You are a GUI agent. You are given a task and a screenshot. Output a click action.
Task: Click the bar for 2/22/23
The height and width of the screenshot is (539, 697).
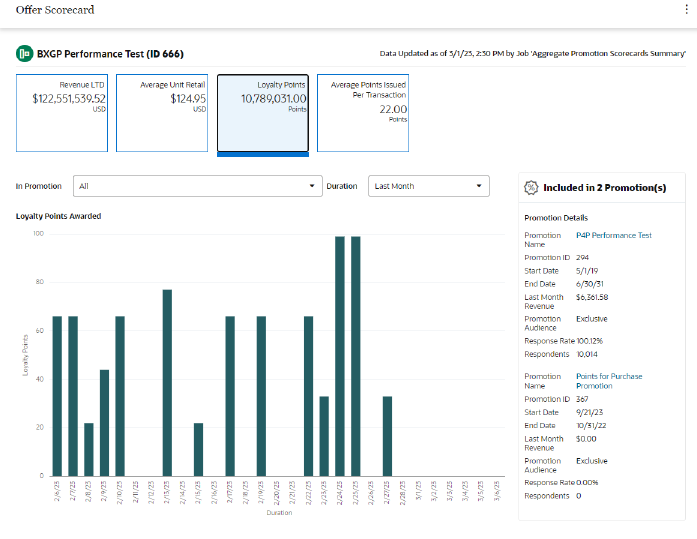tap(308, 396)
